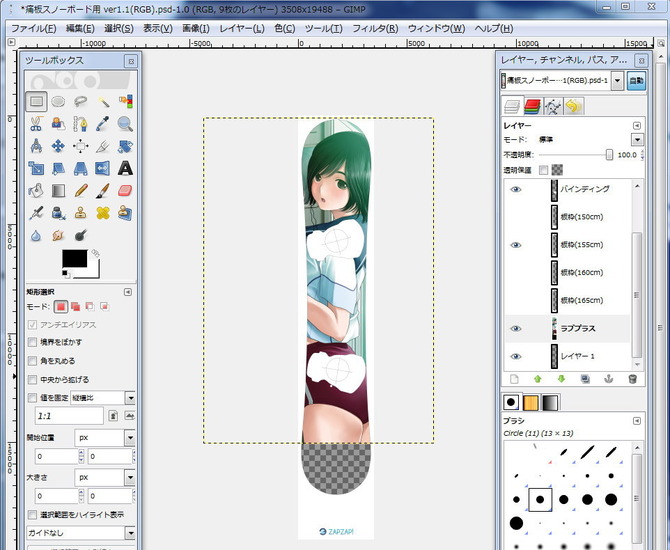This screenshot has width=670, height=550.
Task: Select the Eraser tool
Action: click(125, 191)
